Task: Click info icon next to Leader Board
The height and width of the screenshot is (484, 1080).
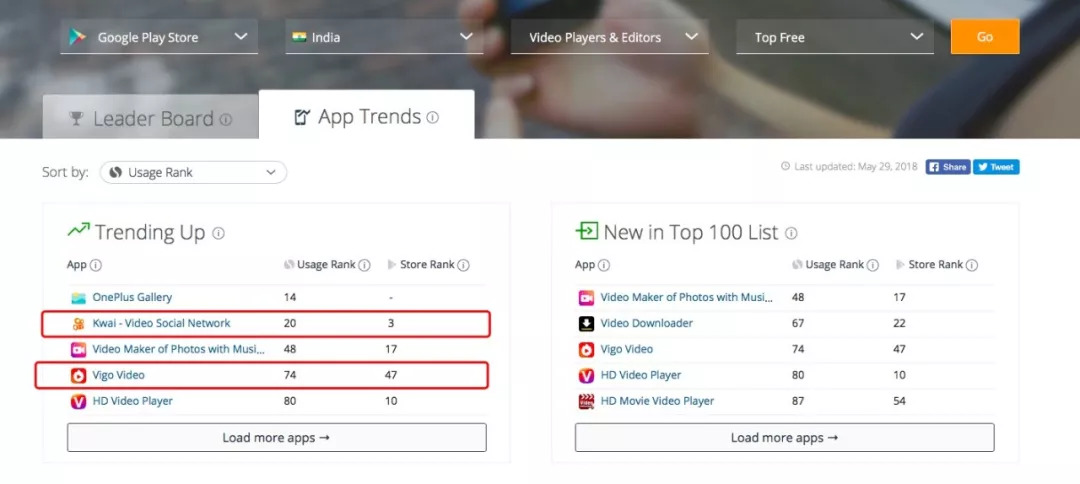Action: [x=226, y=119]
